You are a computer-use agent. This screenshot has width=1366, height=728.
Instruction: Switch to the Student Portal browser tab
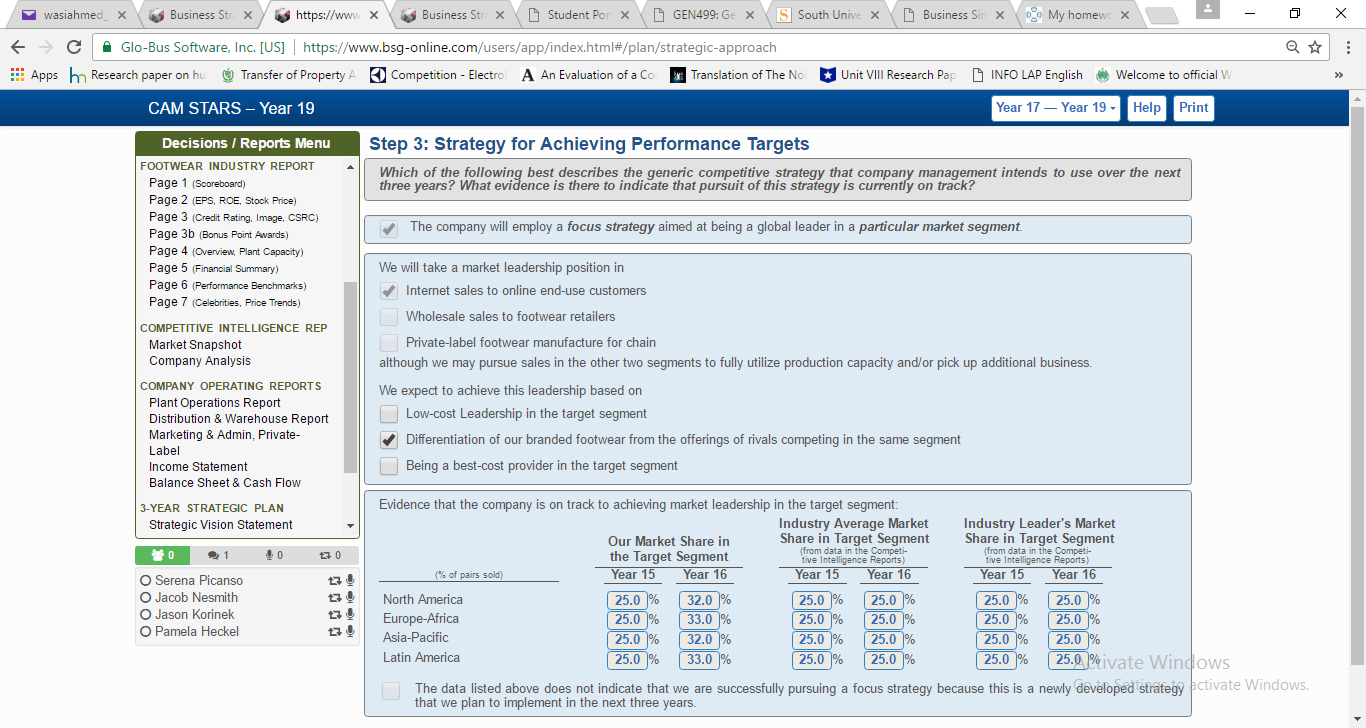tap(578, 15)
